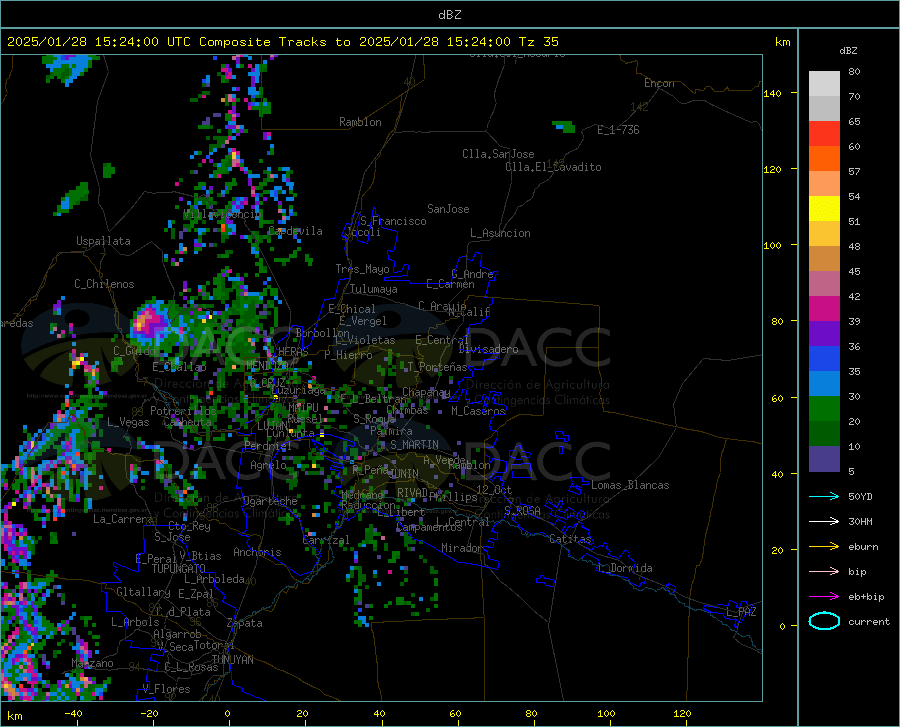Click the 'L_Asuncion' map label
This screenshot has width=900, height=727.
pos(500,233)
